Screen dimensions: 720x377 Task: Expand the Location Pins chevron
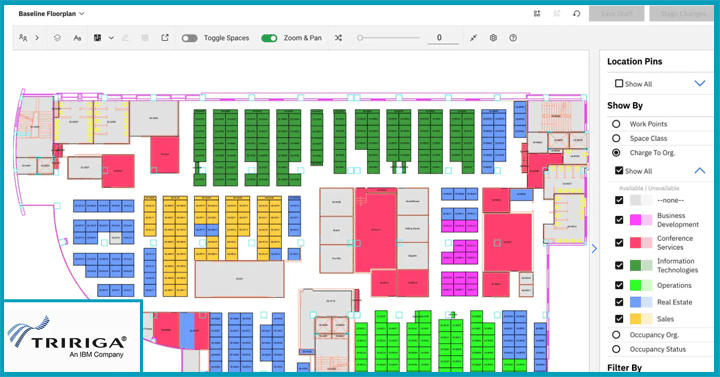pyautogui.click(x=700, y=83)
